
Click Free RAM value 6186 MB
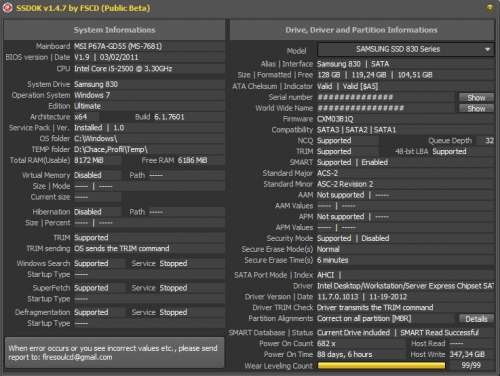[192, 160]
